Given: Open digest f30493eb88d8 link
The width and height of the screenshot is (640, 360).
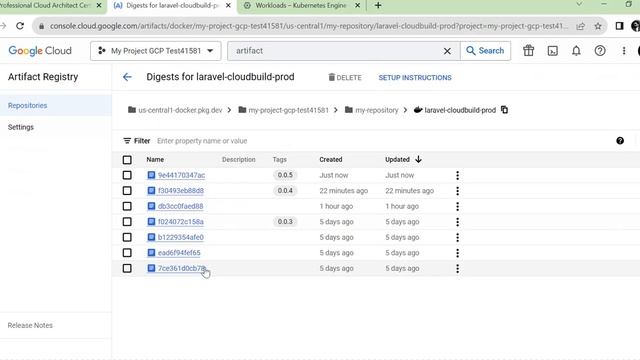Looking at the screenshot, I should pyautogui.click(x=181, y=191).
